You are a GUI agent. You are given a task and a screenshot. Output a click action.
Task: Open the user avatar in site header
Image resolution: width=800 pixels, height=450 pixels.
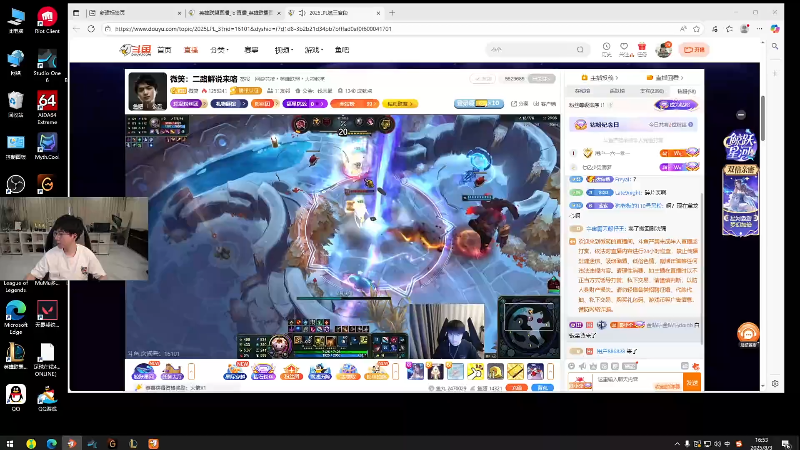(x=663, y=49)
